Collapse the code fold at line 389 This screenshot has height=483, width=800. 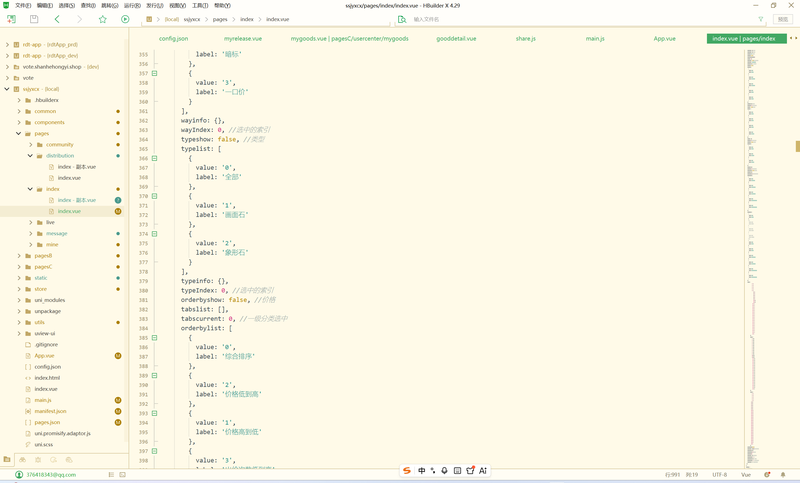154,375
